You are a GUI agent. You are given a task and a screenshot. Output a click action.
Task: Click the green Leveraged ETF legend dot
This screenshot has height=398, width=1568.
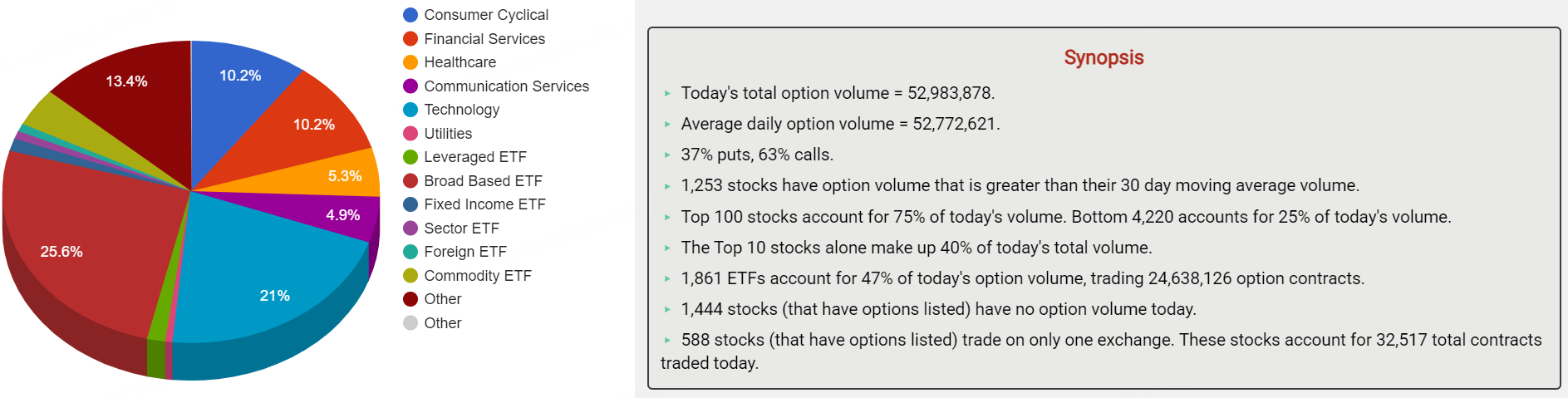coord(410,157)
